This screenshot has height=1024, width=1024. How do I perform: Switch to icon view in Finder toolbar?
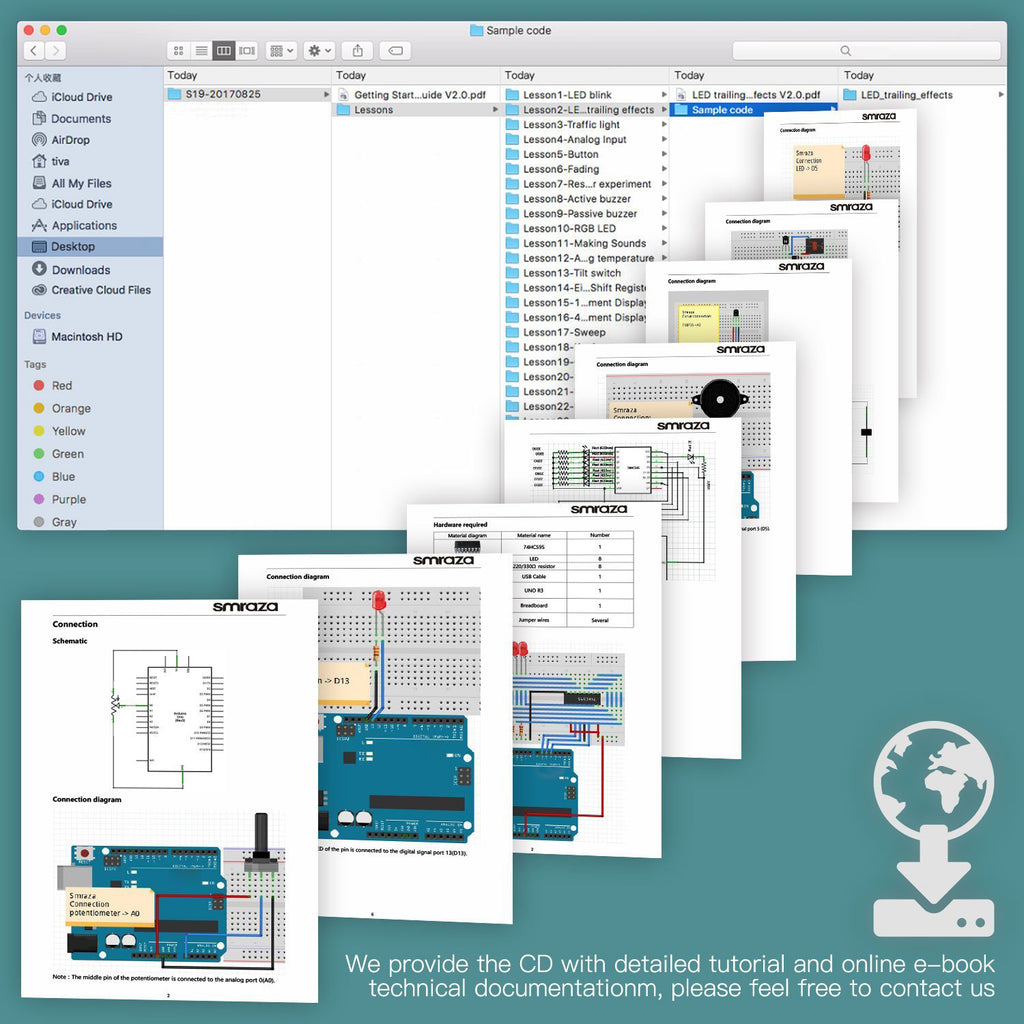[x=179, y=50]
